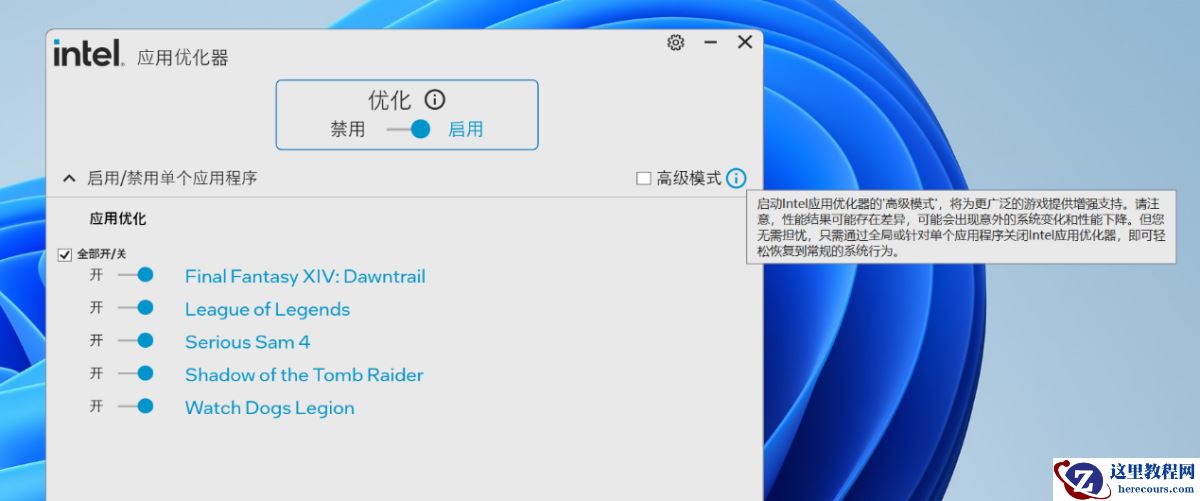Viewport: 1200px width, 501px height.
Task: Close the Intel 应用优化器 window
Action: tap(745, 42)
